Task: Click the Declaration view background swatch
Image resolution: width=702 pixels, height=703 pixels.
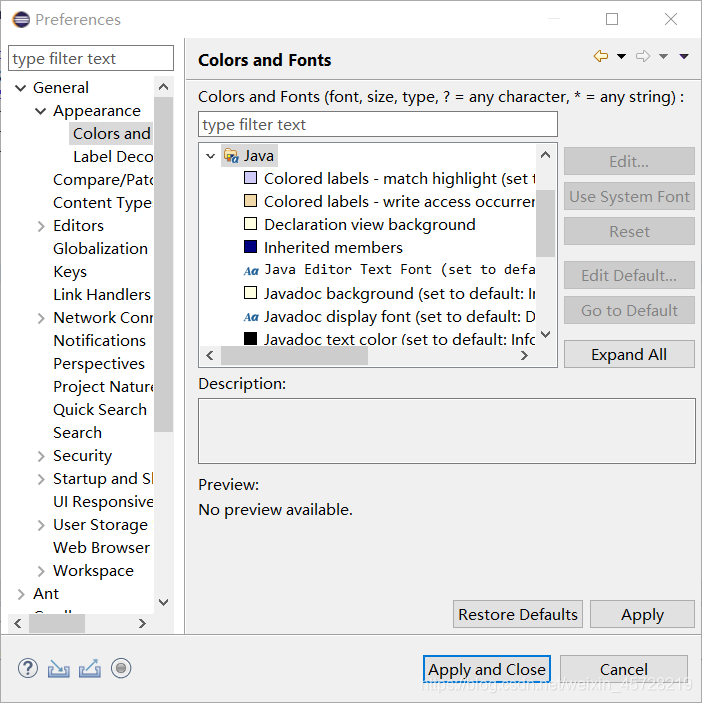Action: (x=251, y=224)
